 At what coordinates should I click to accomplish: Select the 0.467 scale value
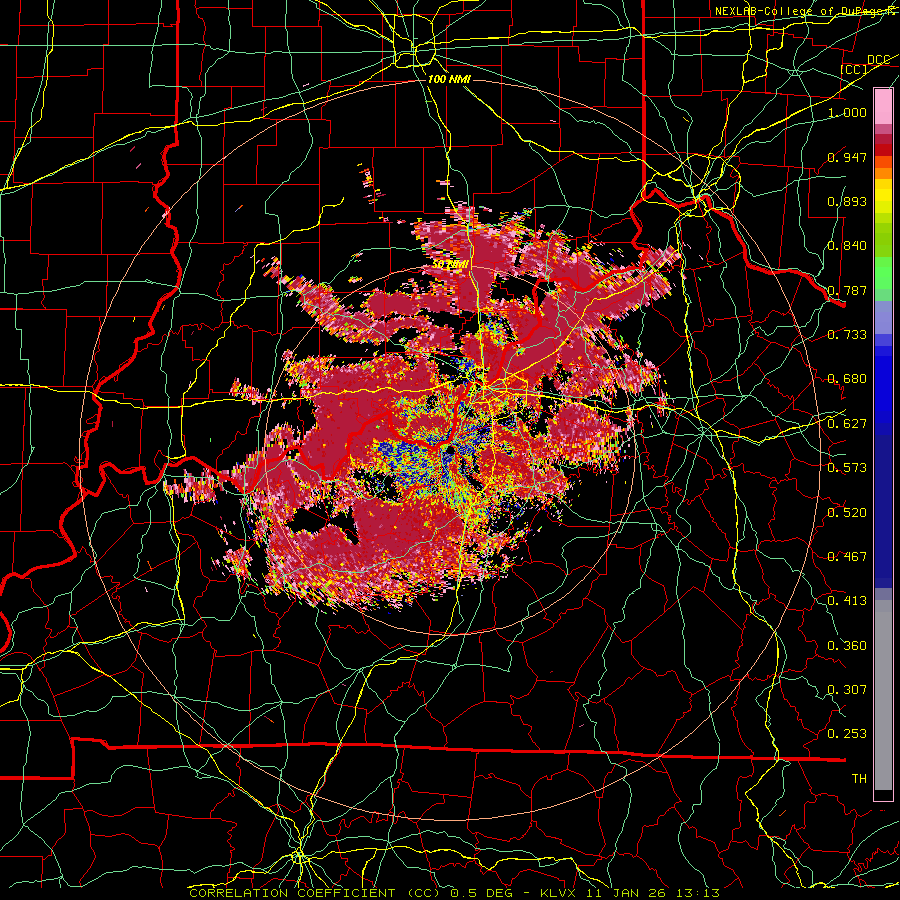click(x=847, y=557)
